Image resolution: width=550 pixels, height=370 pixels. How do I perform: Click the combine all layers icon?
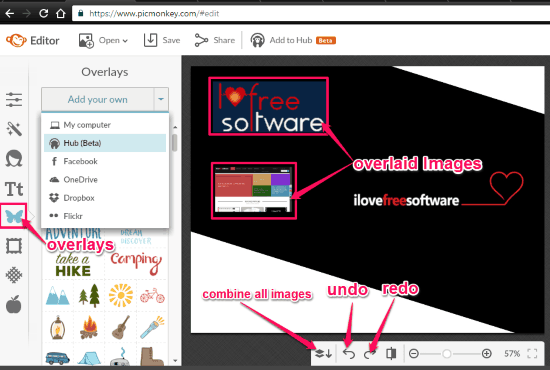pyautogui.click(x=323, y=353)
